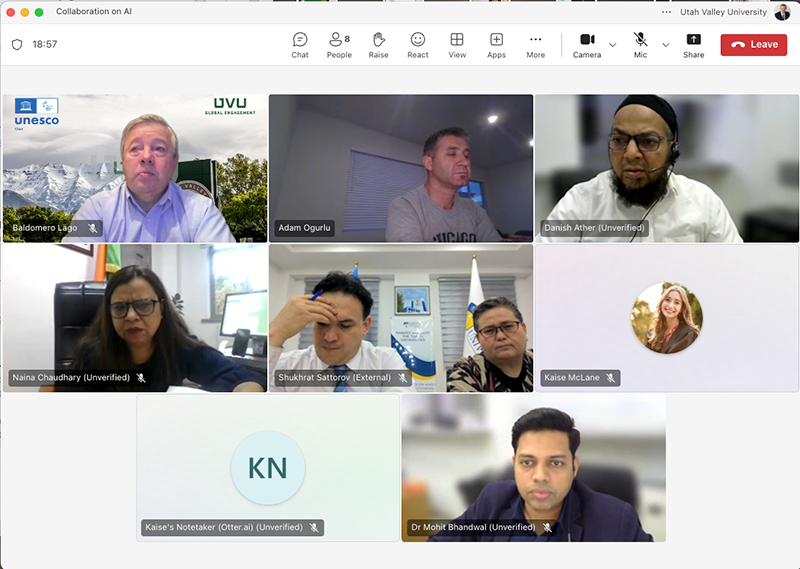Select Kaise McLane's video tile
This screenshot has width=800, height=569.
click(x=666, y=318)
